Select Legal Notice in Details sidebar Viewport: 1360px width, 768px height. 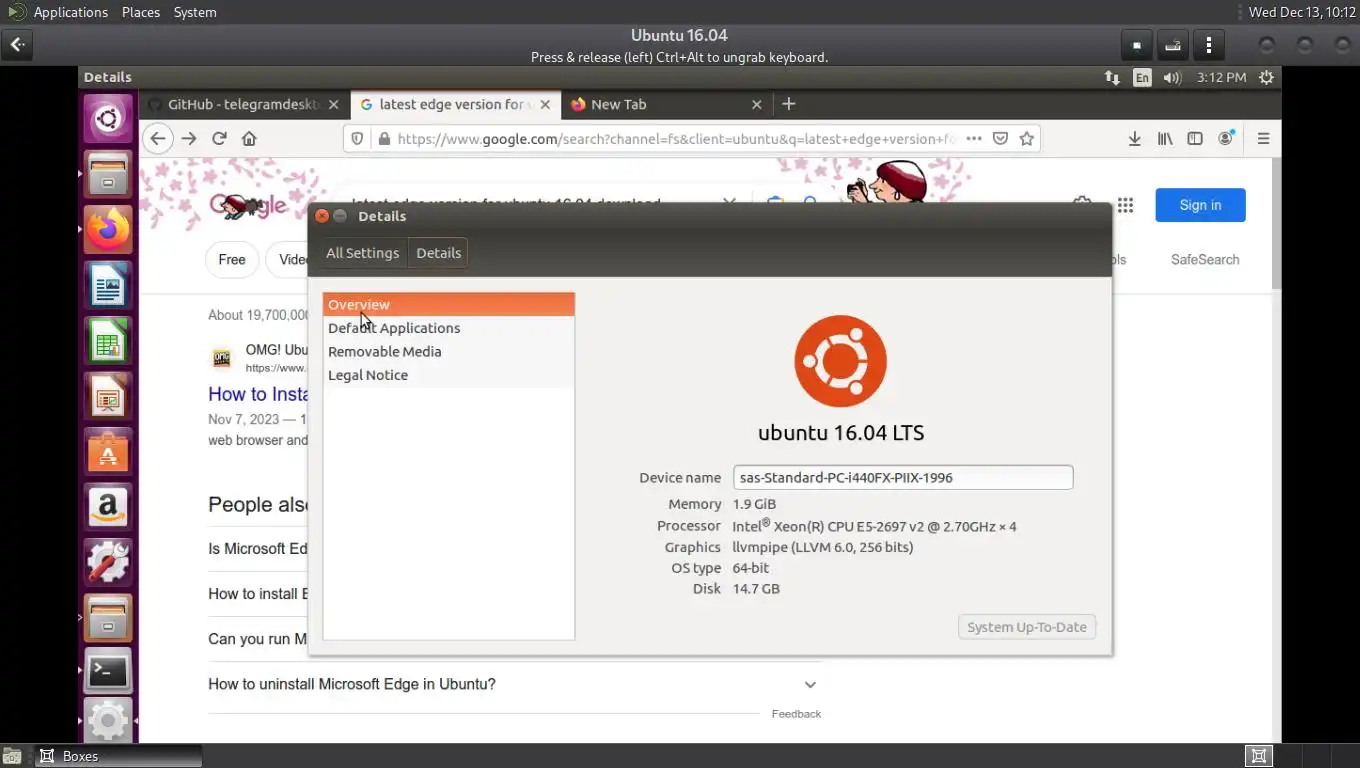tap(448, 375)
